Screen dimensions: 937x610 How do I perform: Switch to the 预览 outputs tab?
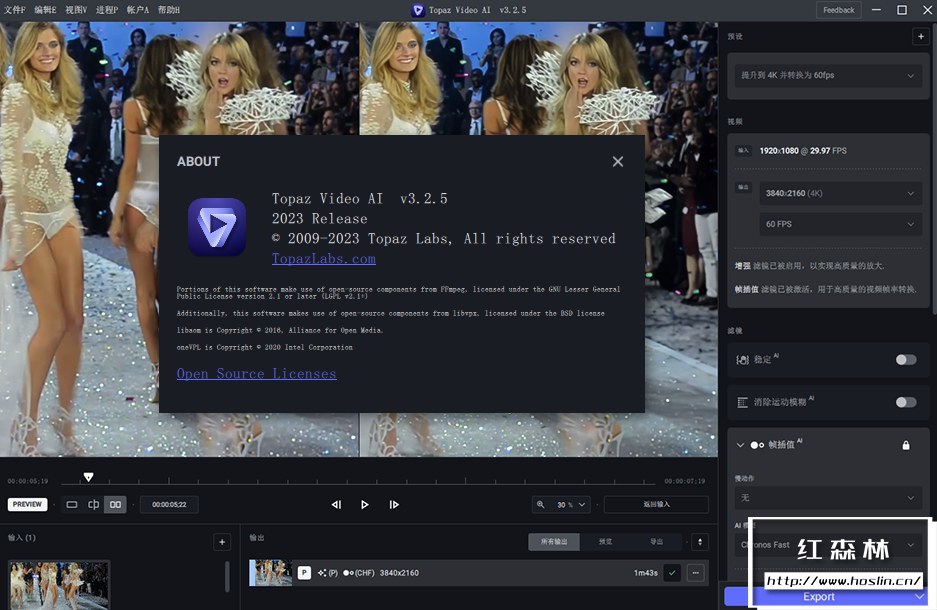tap(605, 542)
